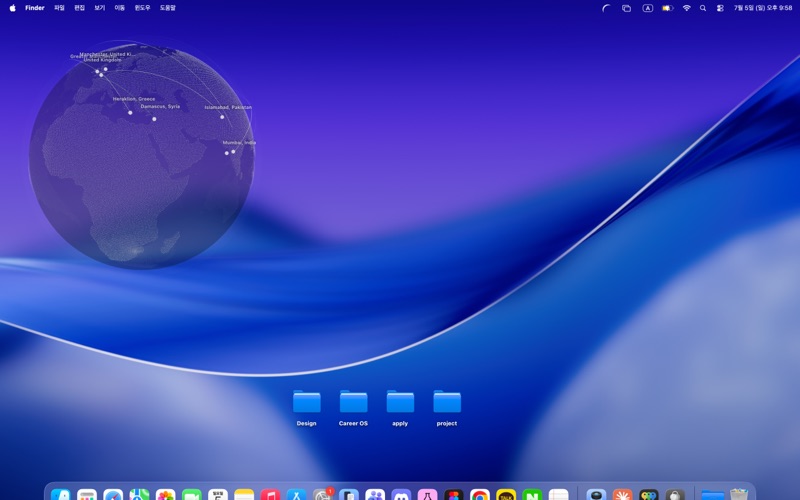The image size is (800, 500).
Task: Open the Finder menu in menu bar
Action: click(x=35, y=8)
